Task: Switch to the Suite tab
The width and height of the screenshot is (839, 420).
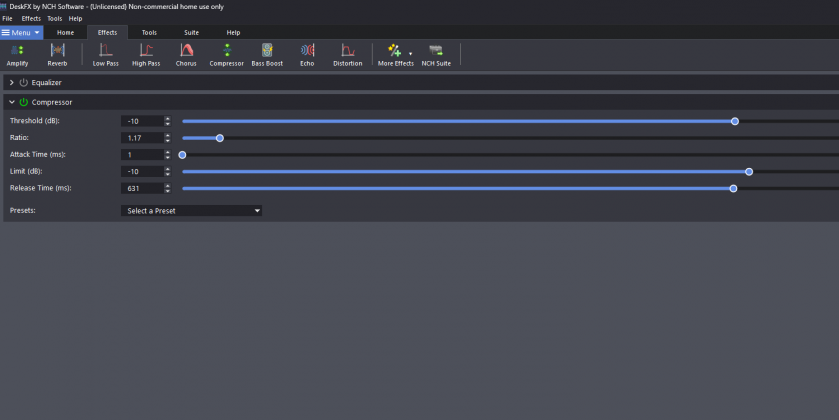Action: (192, 33)
